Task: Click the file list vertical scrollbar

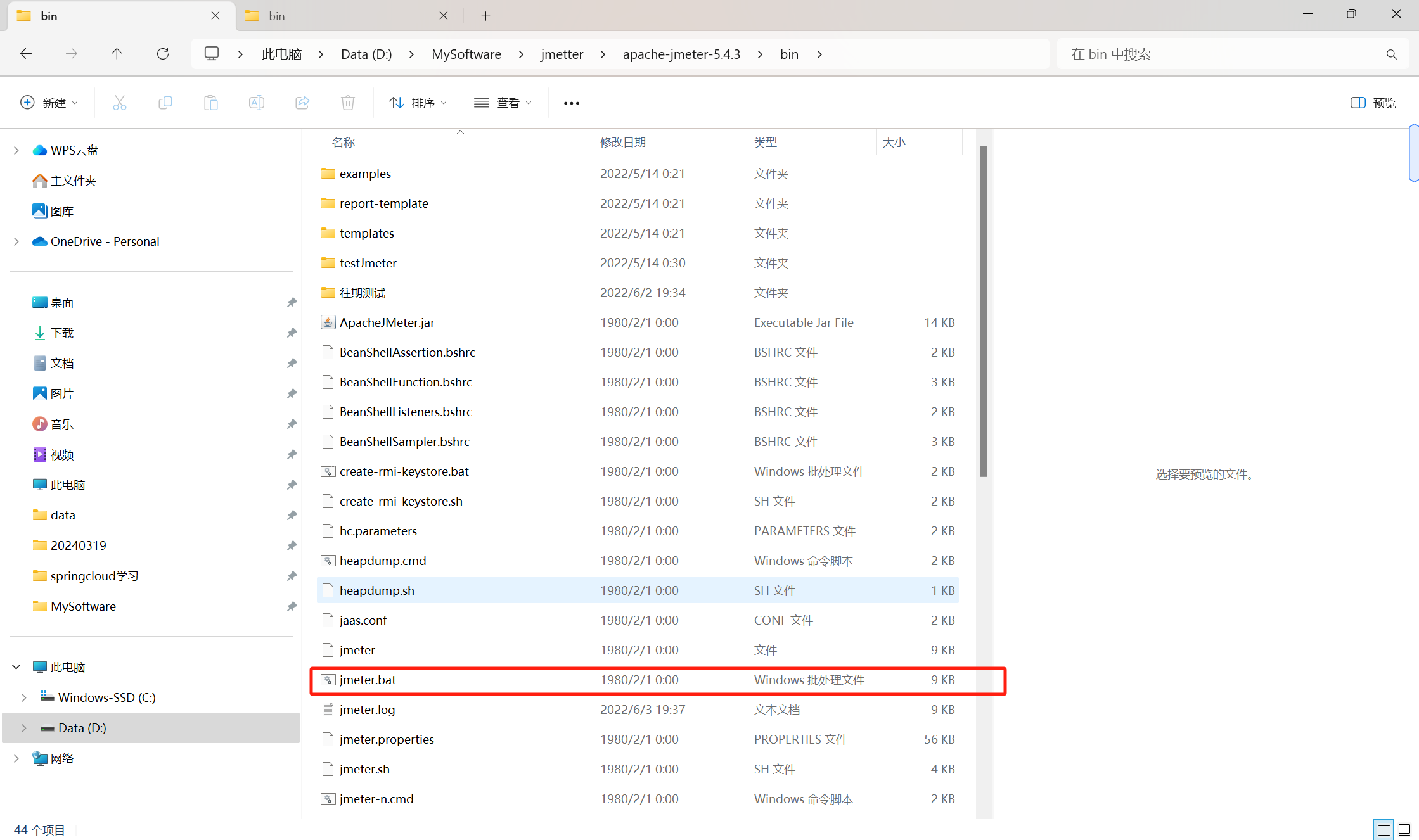Action: click(x=984, y=310)
